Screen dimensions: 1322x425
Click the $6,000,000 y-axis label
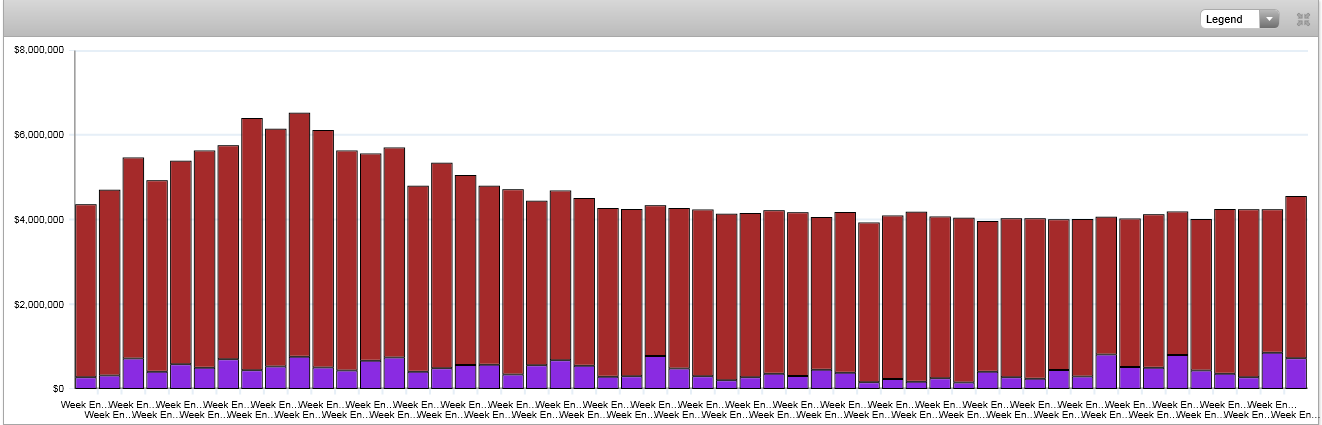click(40, 135)
